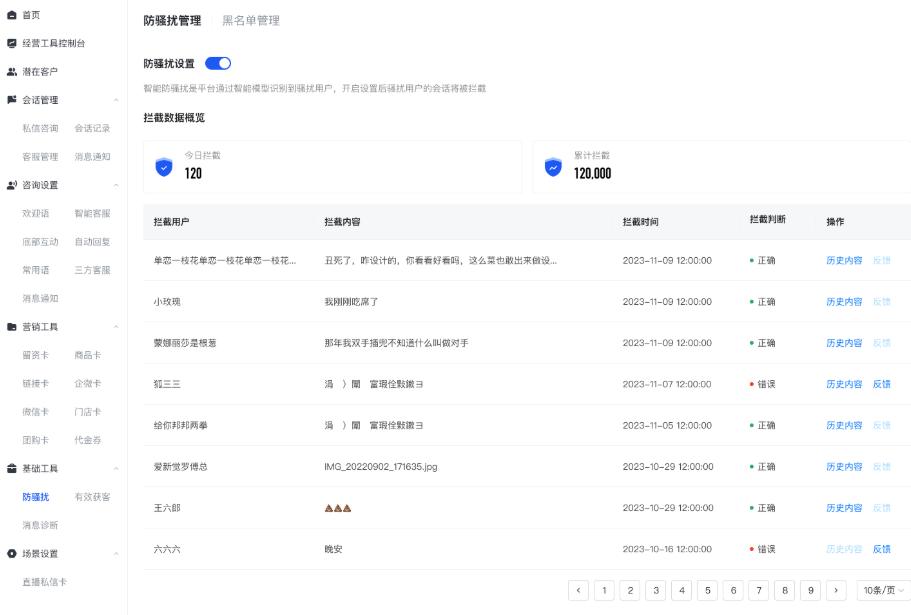Open 直播私信卡 menu item
The width and height of the screenshot is (911, 615).
(x=44, y=582)
